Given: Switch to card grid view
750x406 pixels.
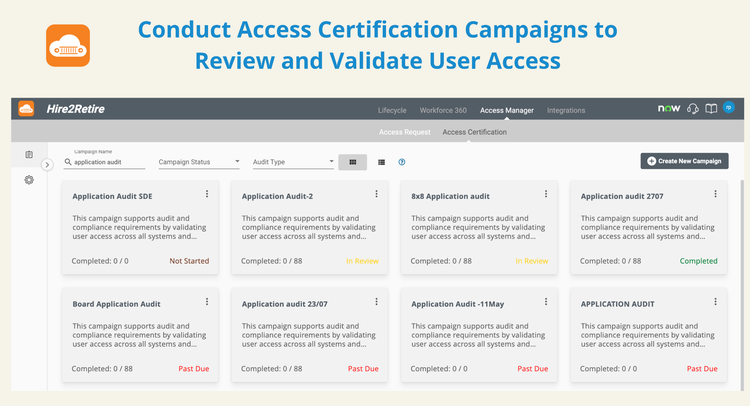Looking at the screenshot, I should click(x=353, y=162).
